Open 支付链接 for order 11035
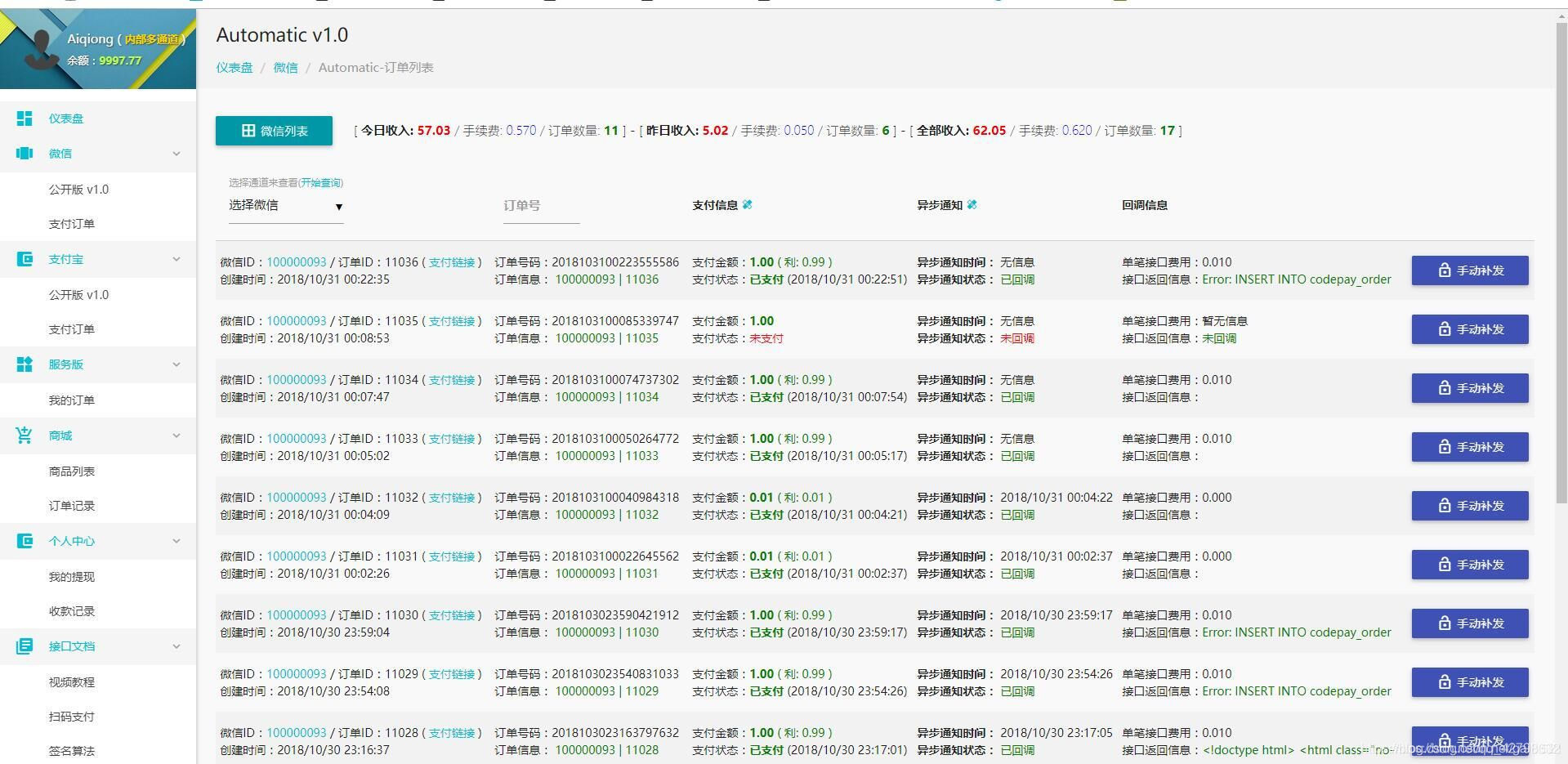Image resolution: width=1568 pixels, height=764 pixels. click(452, 321)
